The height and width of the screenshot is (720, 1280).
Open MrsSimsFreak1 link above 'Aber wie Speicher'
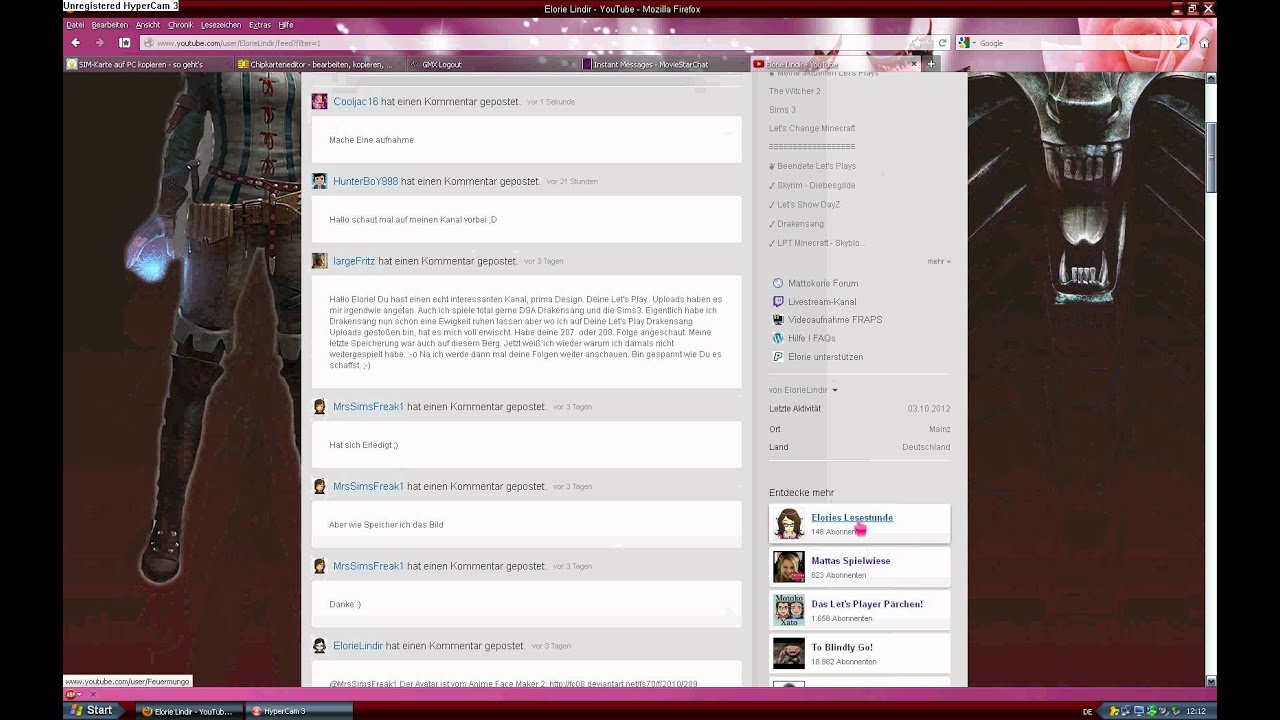coord(369,486)
